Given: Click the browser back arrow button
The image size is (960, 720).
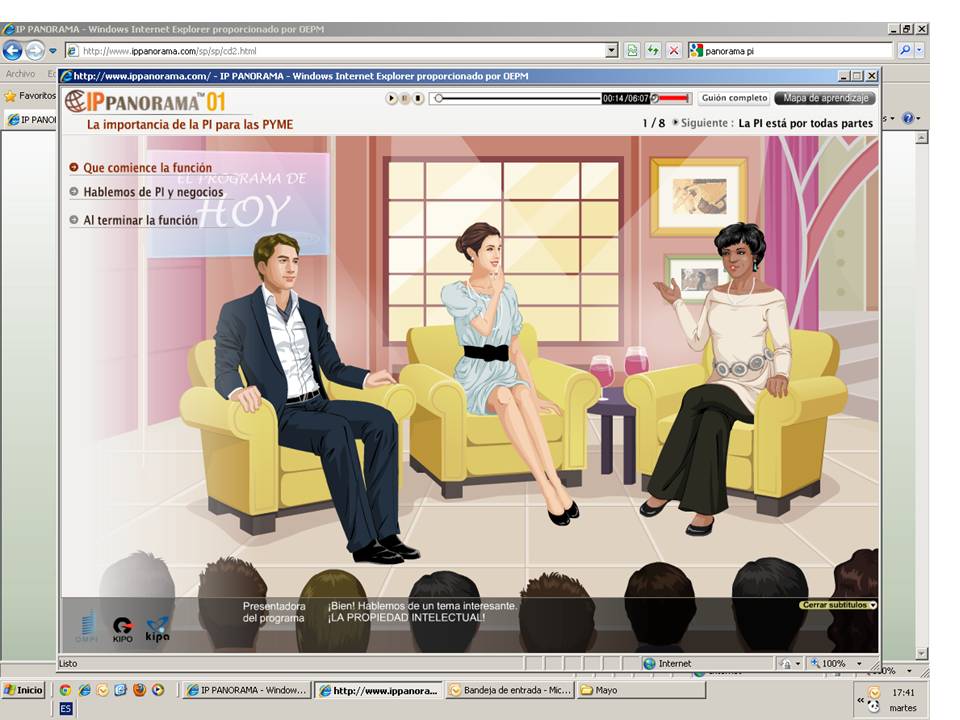Looking at the screenshot, I should coord(13,50).
